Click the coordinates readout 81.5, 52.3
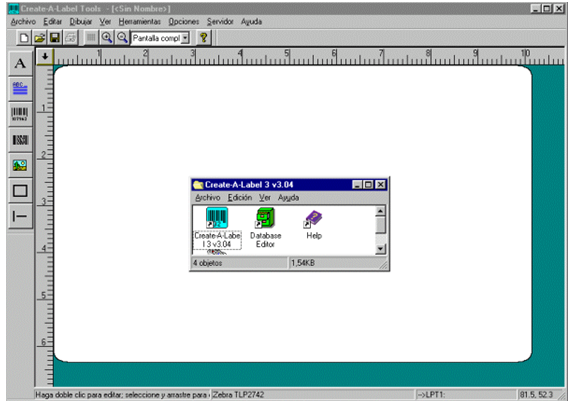 [536, 395]
